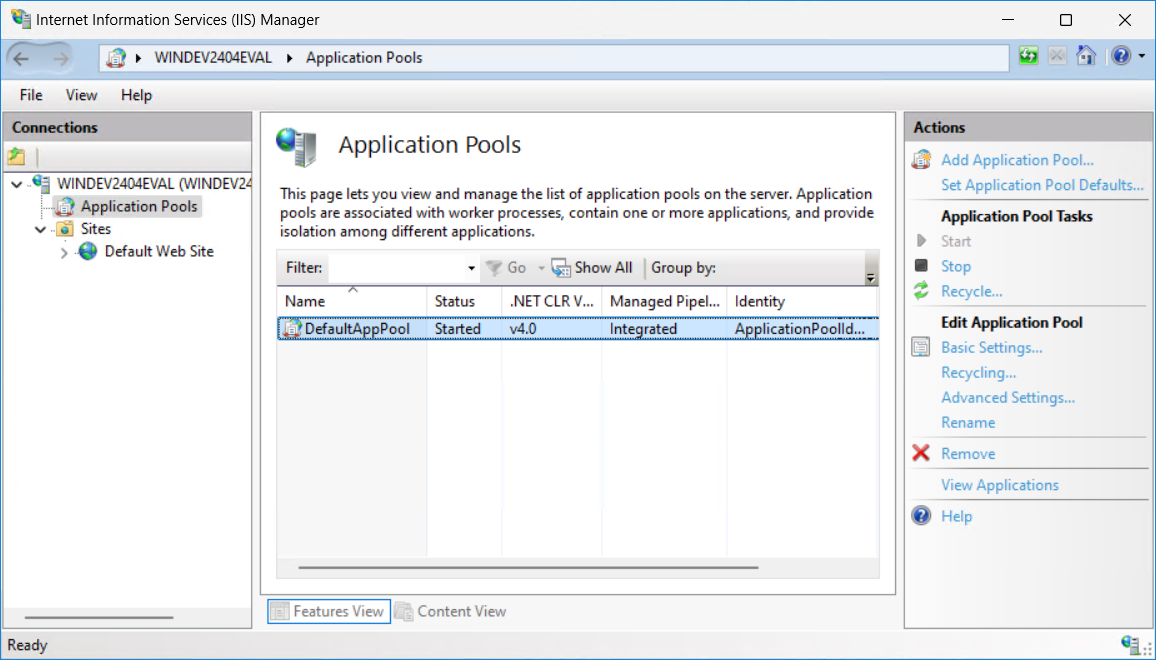The image size is (1156, 660).
Task: Click the Start action in Application Pool Tasks
Action: tap(955, 241)
